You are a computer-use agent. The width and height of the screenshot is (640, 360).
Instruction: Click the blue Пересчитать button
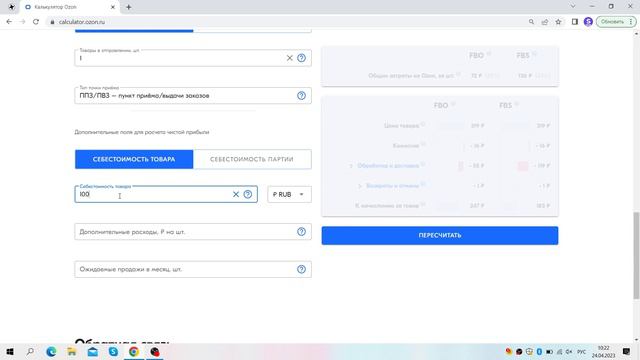440,236
